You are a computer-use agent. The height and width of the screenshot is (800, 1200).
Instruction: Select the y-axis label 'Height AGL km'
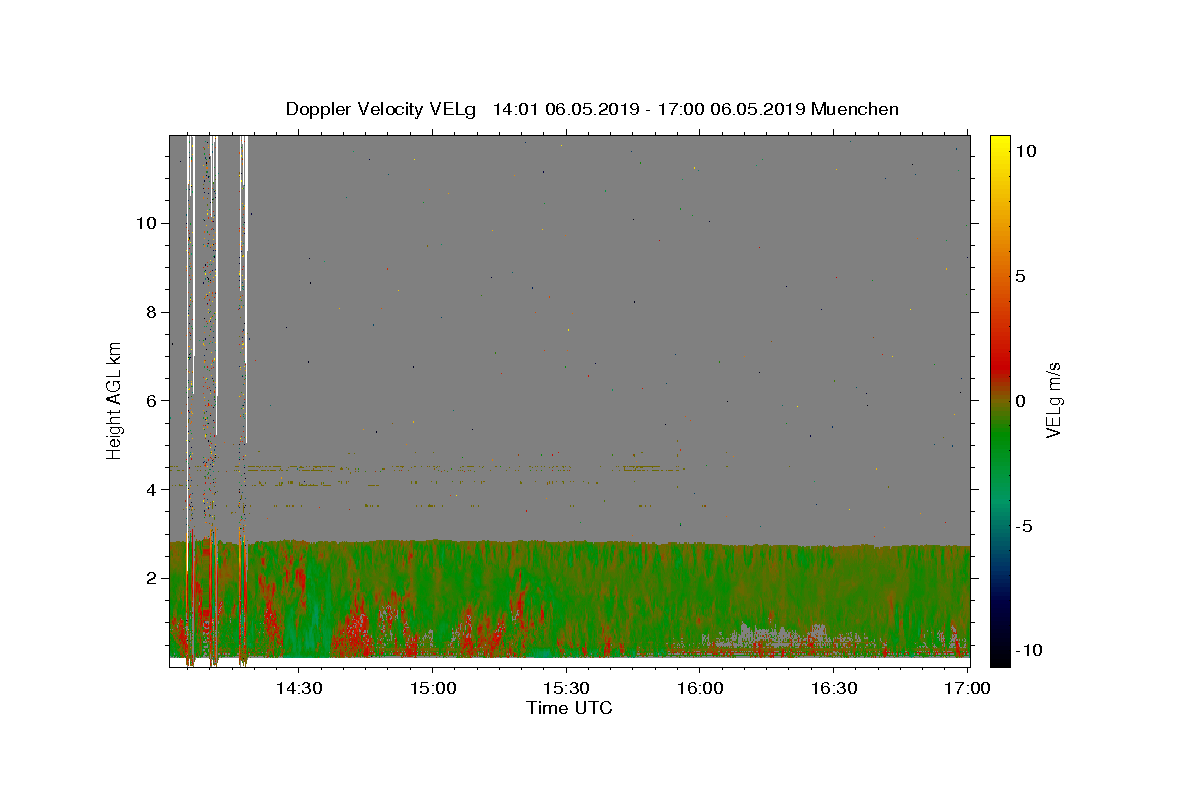[115, 401]
